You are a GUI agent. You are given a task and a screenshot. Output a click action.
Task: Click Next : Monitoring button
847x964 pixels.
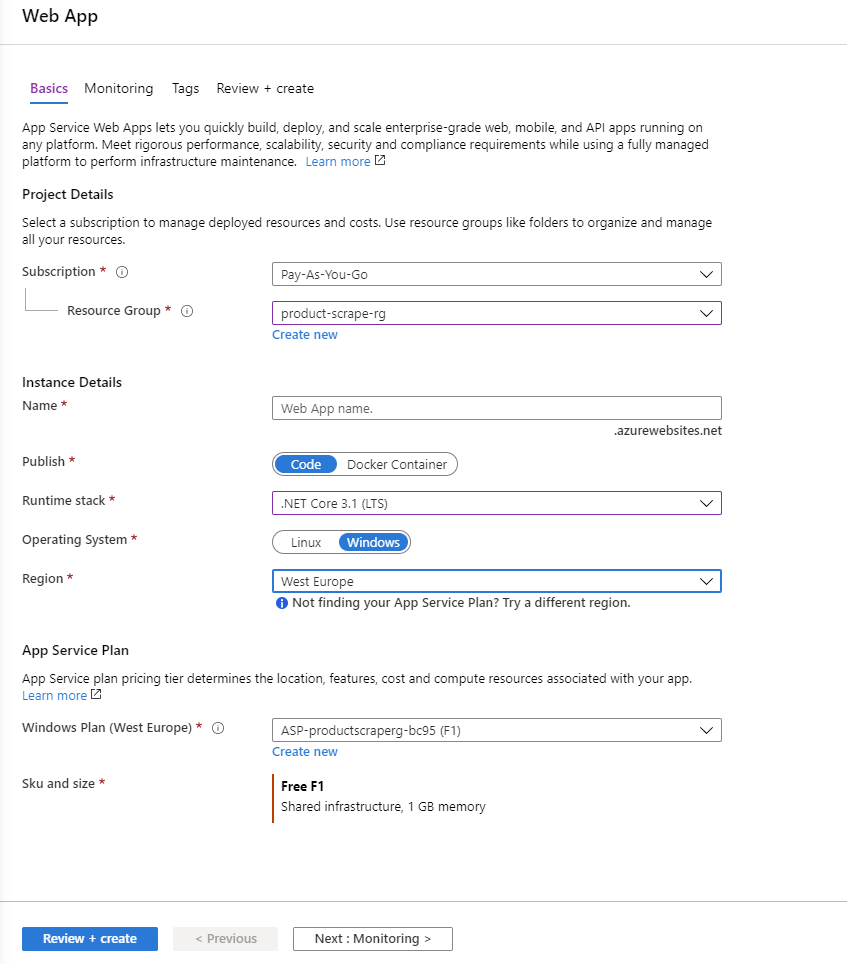click(x=372, y=939)
